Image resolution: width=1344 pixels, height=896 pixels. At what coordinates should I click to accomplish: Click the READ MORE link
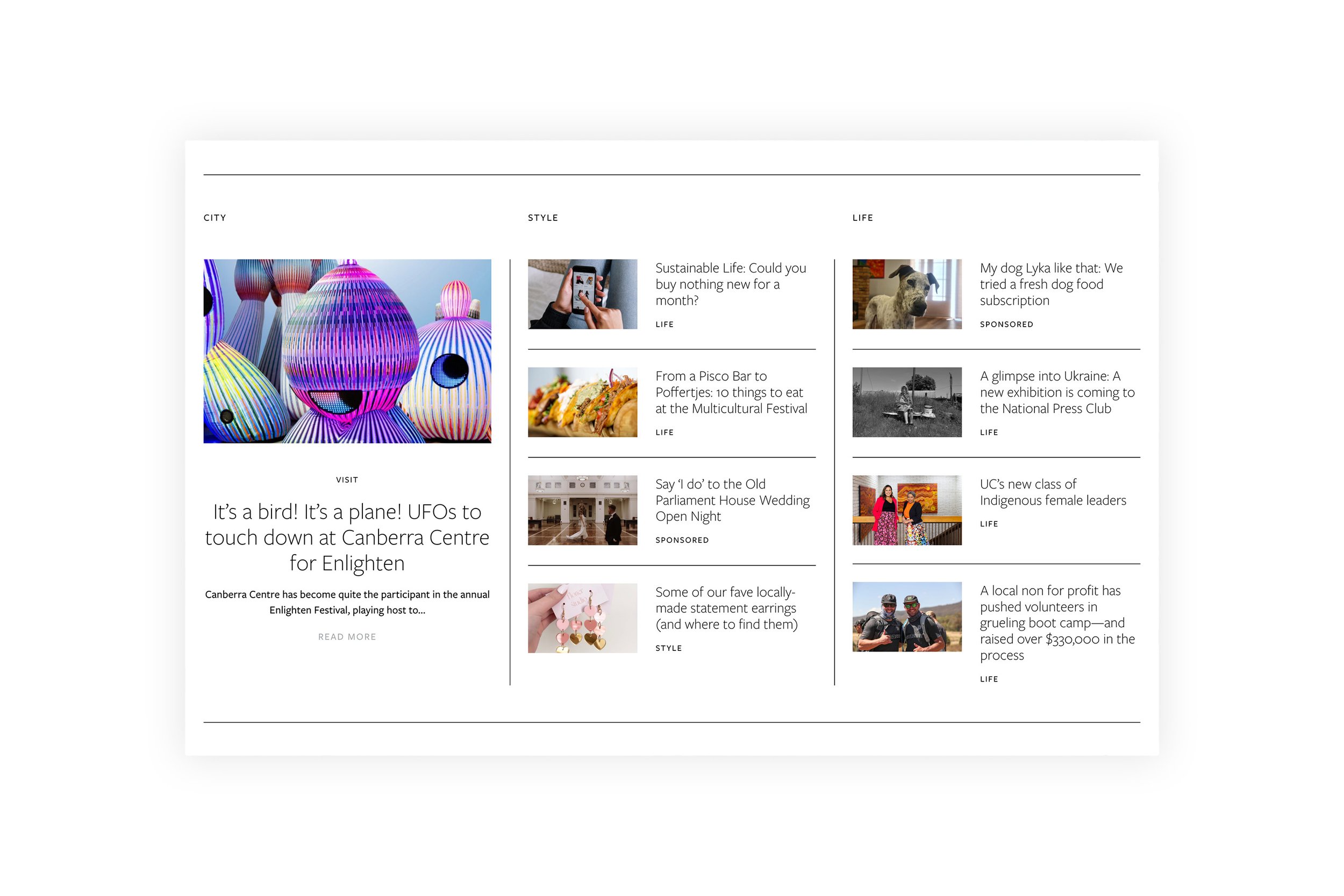coord(347,636)
